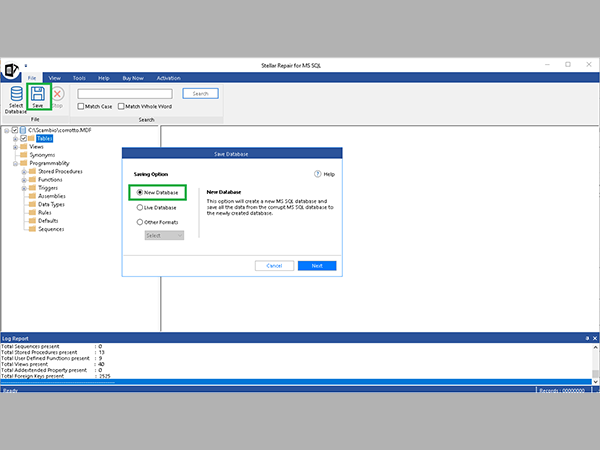Screen dimensions: 600x450
Task: Click the Save toolbar icon
Action: (38, 93)
